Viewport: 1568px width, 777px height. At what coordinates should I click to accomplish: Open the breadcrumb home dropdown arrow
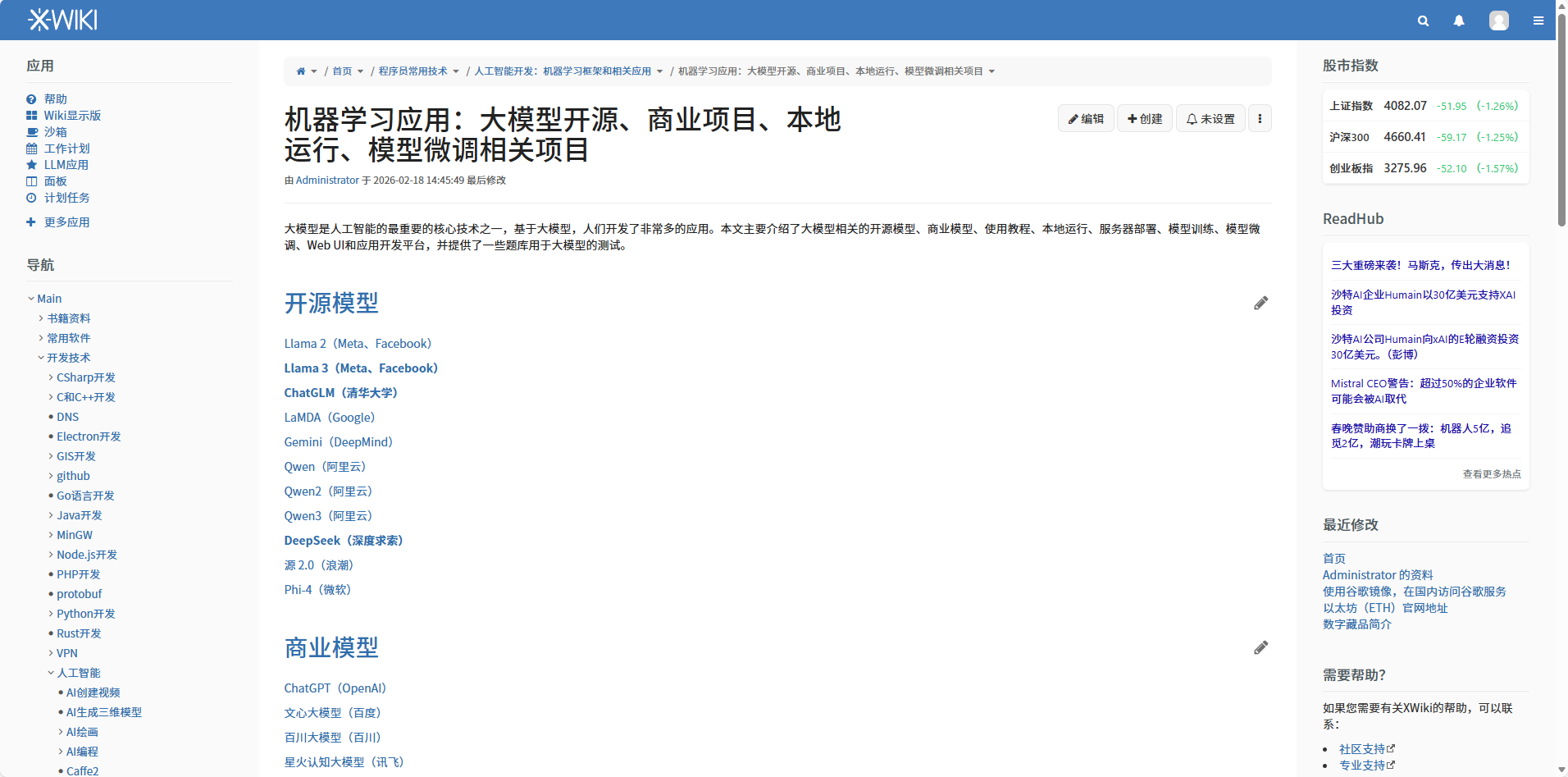click(x=315, y=71)
